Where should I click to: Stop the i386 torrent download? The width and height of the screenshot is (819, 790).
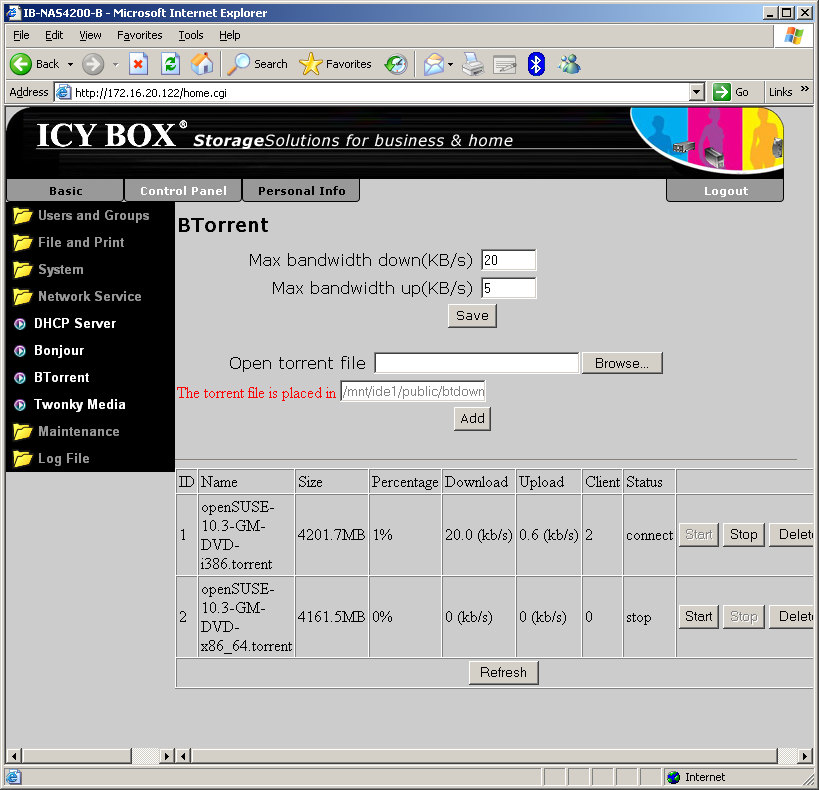[743, 535]
